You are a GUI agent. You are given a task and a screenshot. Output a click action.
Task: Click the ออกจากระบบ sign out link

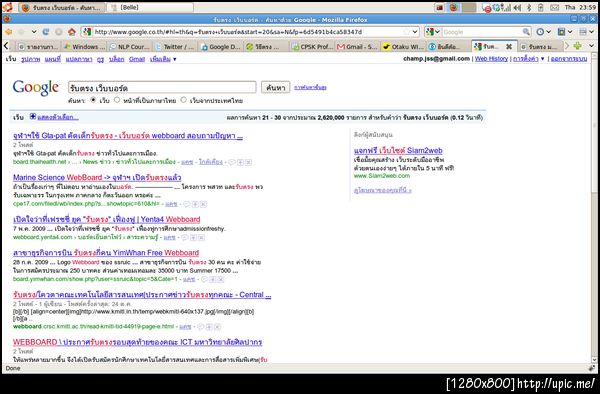coord(569,59)
